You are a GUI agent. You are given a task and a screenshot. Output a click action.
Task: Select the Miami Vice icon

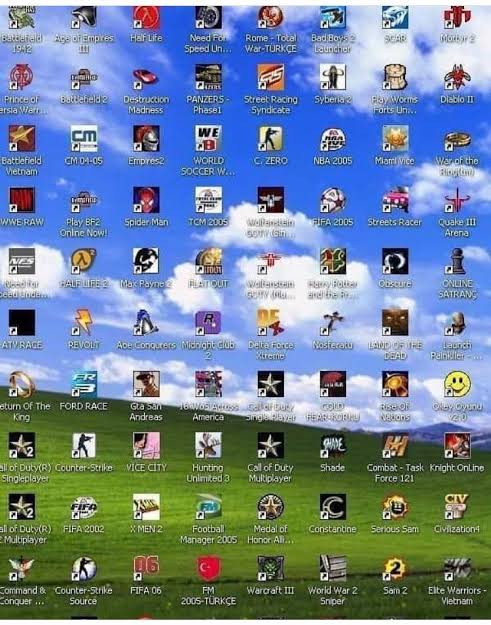tap(395, 139)
